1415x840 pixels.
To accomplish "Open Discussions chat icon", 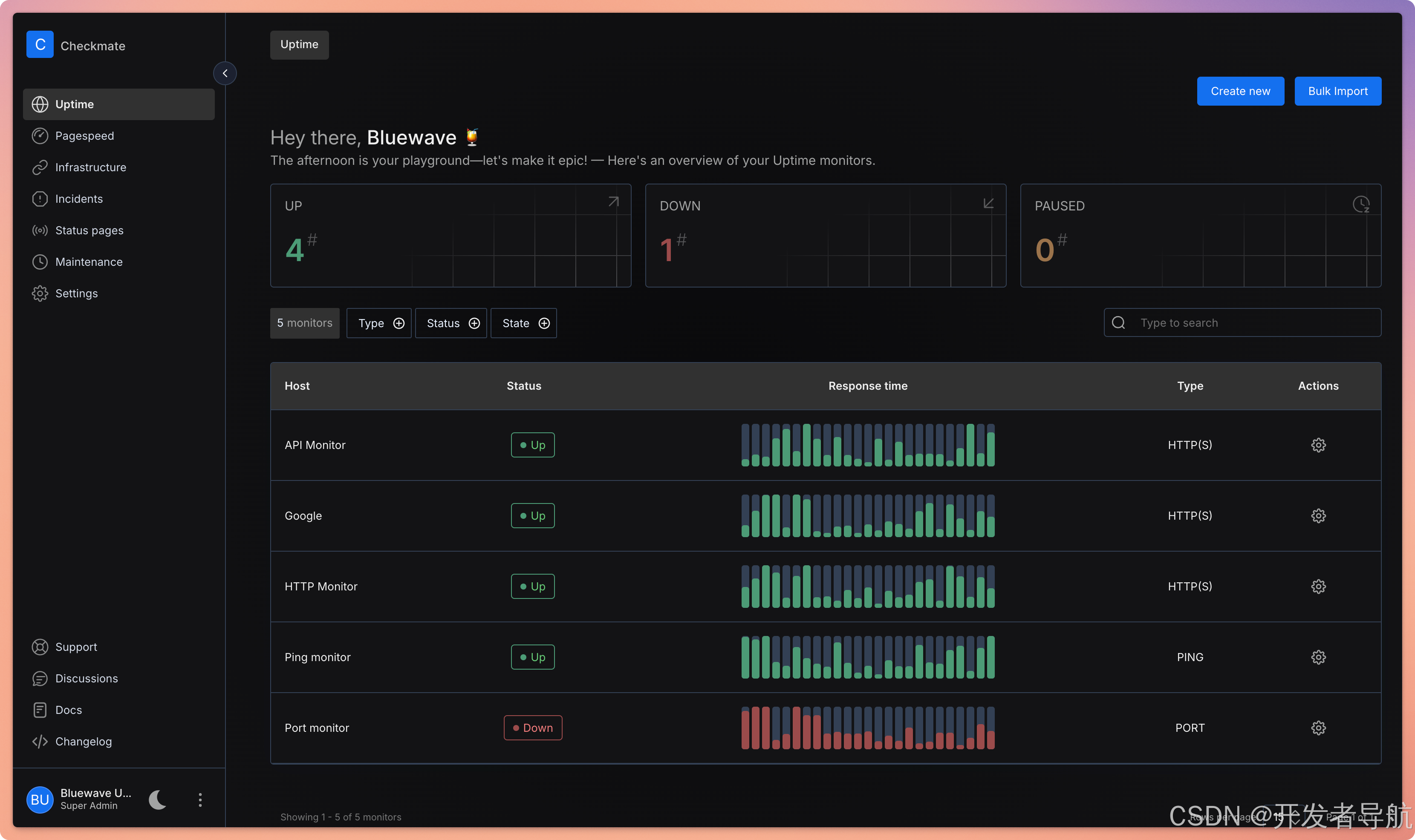I will [40, 679].
